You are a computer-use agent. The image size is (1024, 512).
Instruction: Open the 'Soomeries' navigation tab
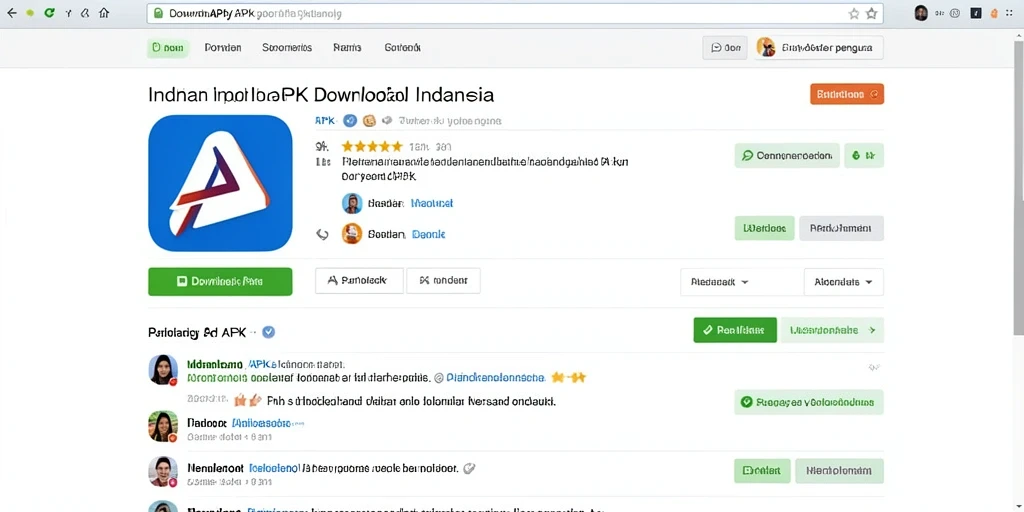[x=287, y=48]
